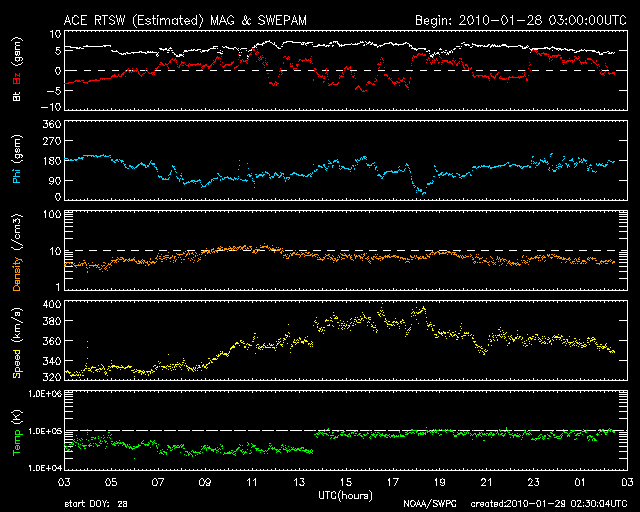Image resolution: width=640 pixels, height=512 pixels.
Task: Click the '1.0E+05' tick label on Temp panel
Action: [x=45, y=431]
